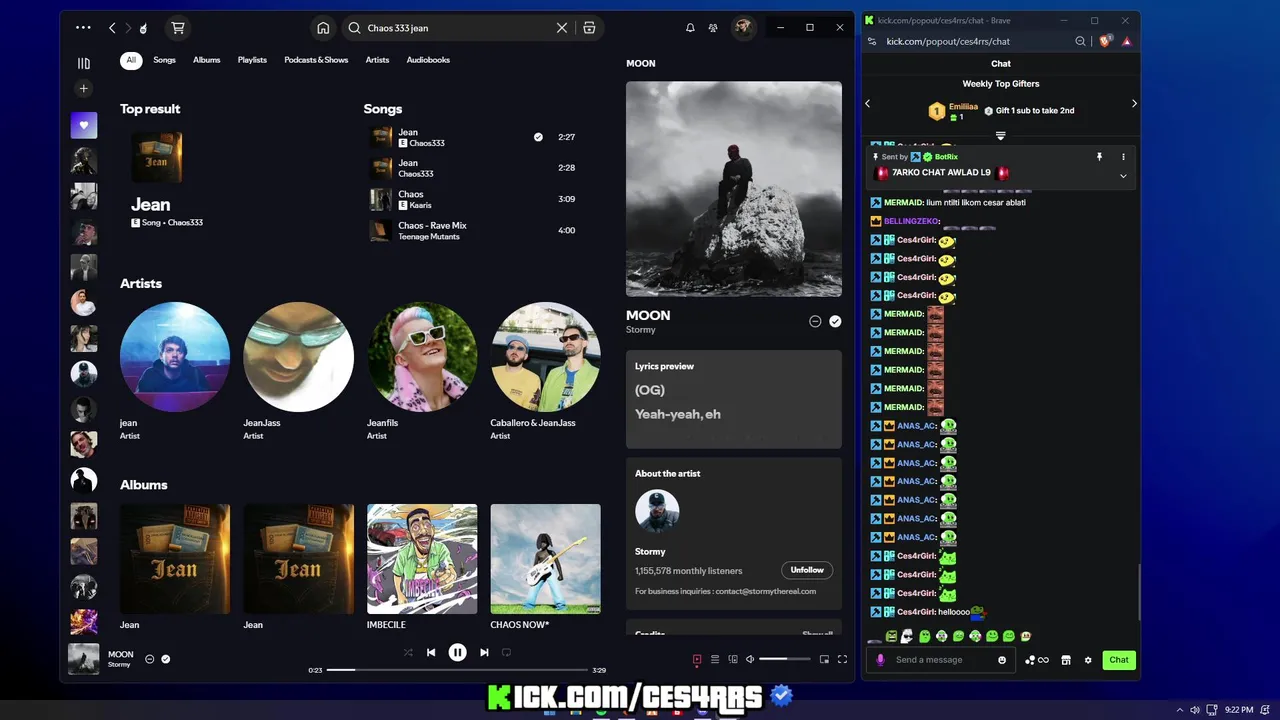Viewport: 1280px width, 720px height.
Task: Toggle saved checkmark on first Jean song row
Action: 538,137
